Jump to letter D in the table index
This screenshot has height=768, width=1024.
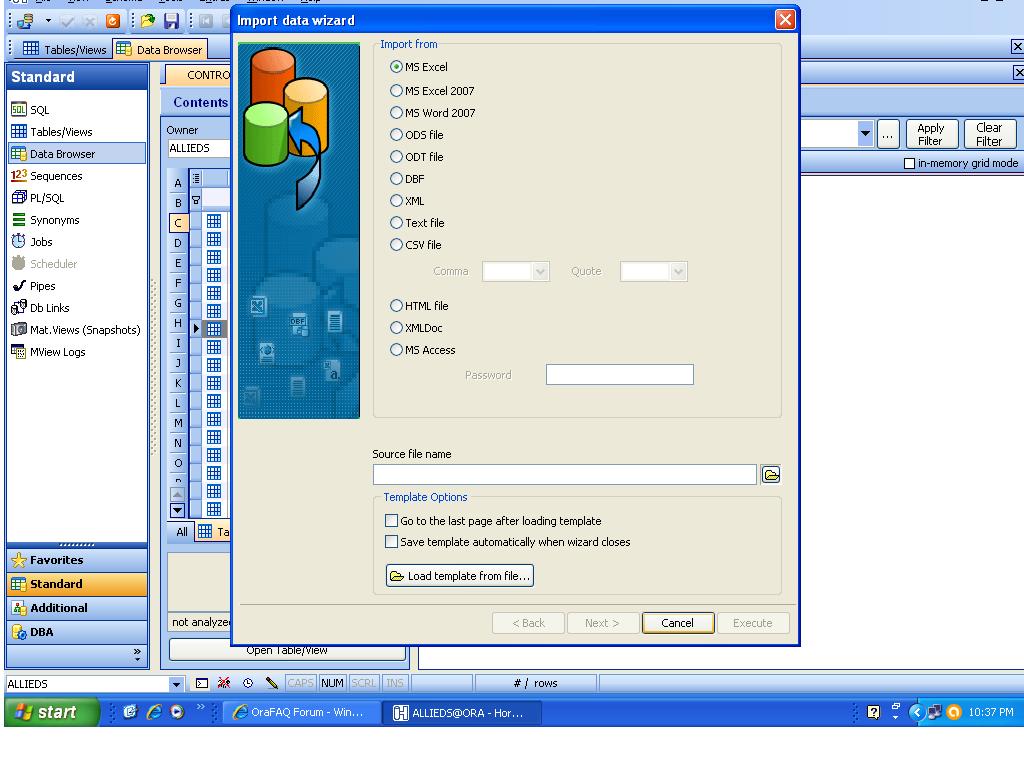[x=178, y=244]
